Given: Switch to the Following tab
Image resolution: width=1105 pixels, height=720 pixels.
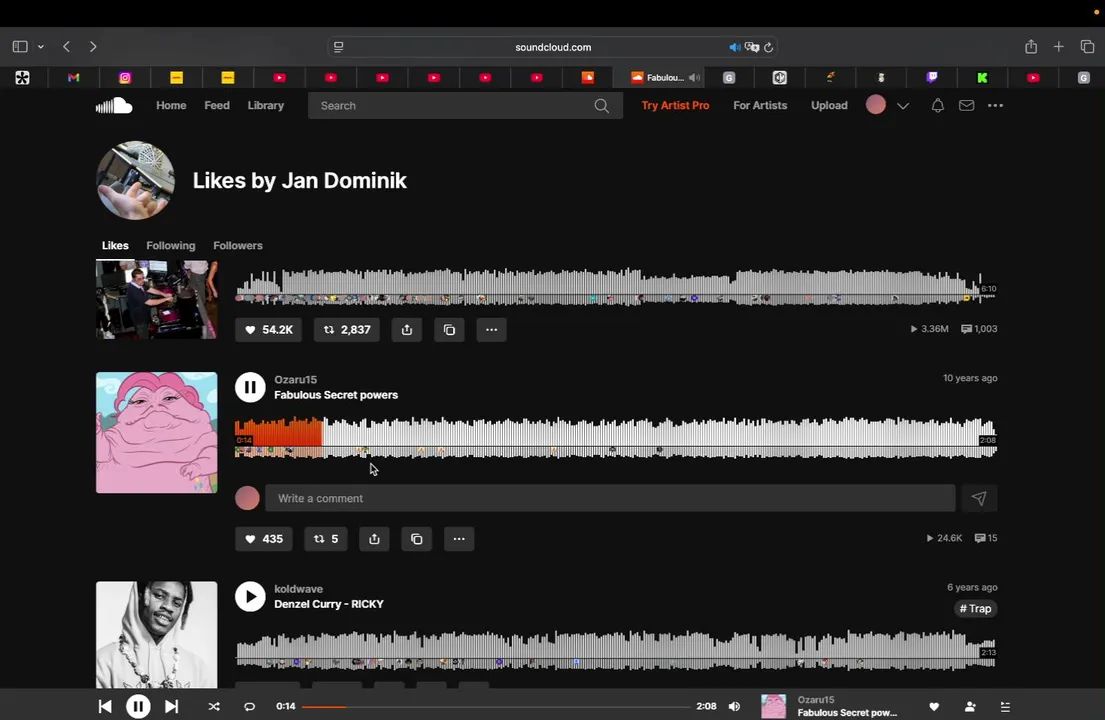Looking at the screenshot, I should (171, 246).
